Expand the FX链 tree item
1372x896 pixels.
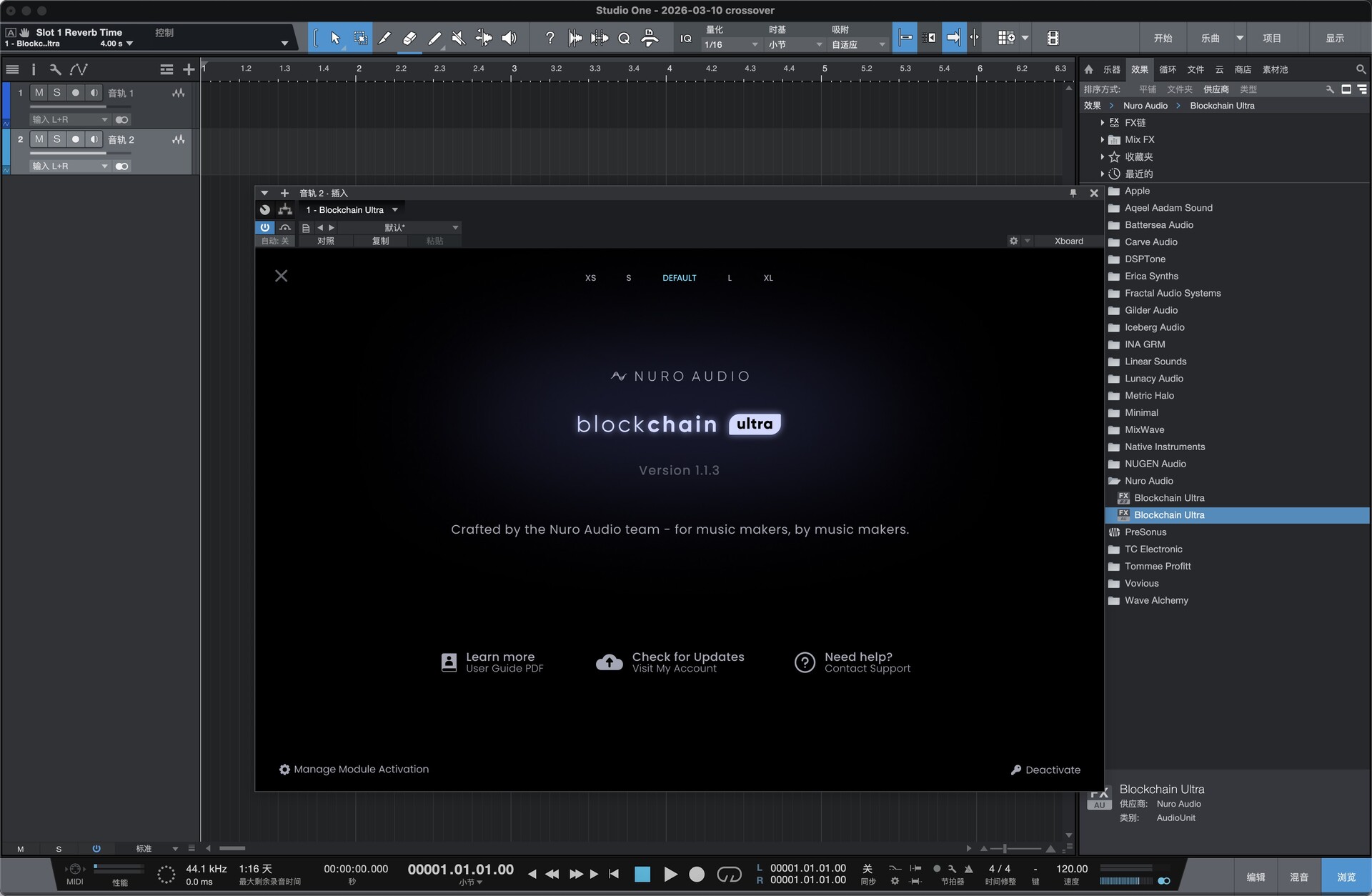[x=1103, y=123]
